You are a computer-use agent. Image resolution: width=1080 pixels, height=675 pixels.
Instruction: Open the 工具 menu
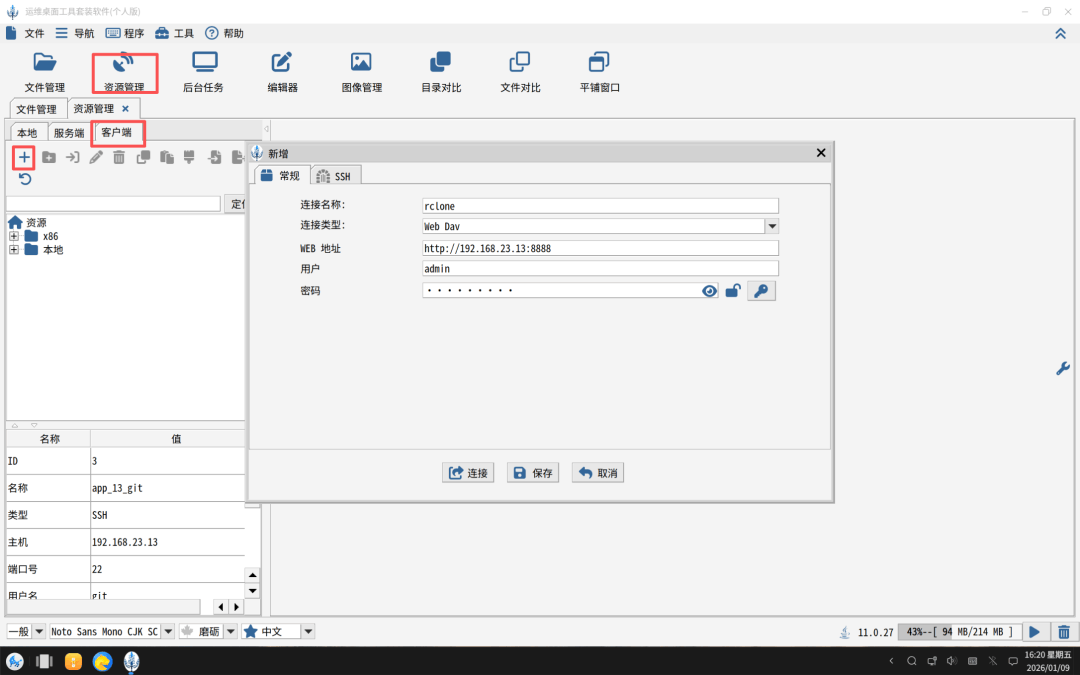coord(175,33)
